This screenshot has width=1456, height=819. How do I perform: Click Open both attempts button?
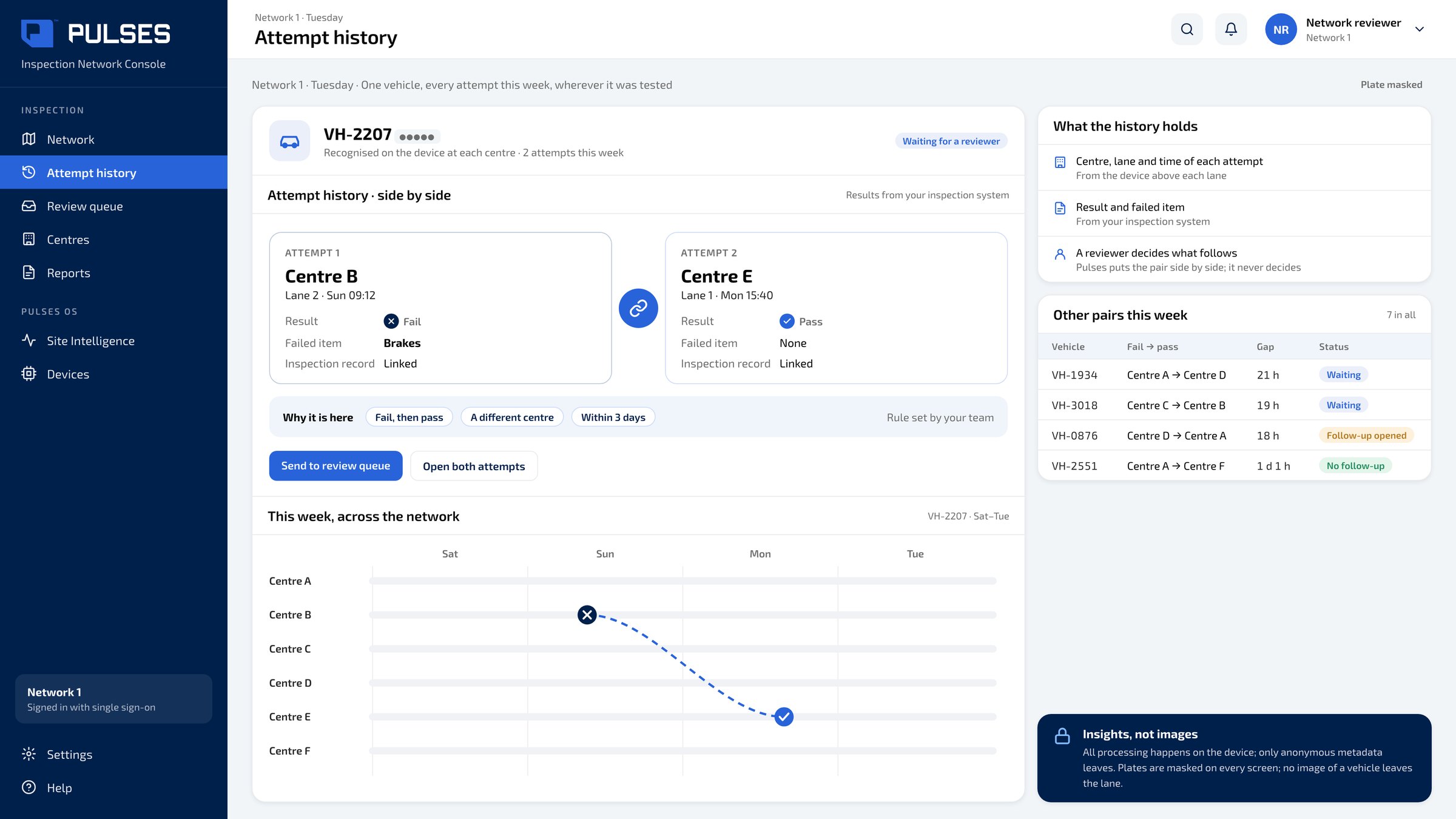click(474, 466)
